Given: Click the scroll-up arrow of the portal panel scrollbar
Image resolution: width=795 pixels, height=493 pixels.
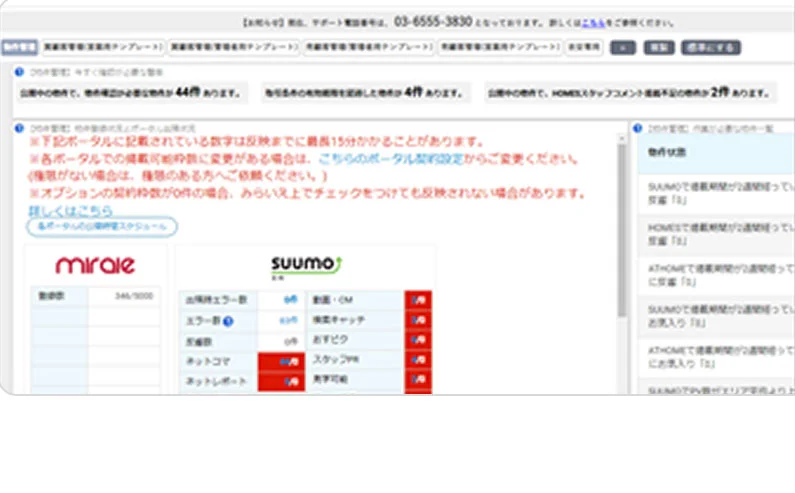Looking at the screenshot, I should click(622, 138).
